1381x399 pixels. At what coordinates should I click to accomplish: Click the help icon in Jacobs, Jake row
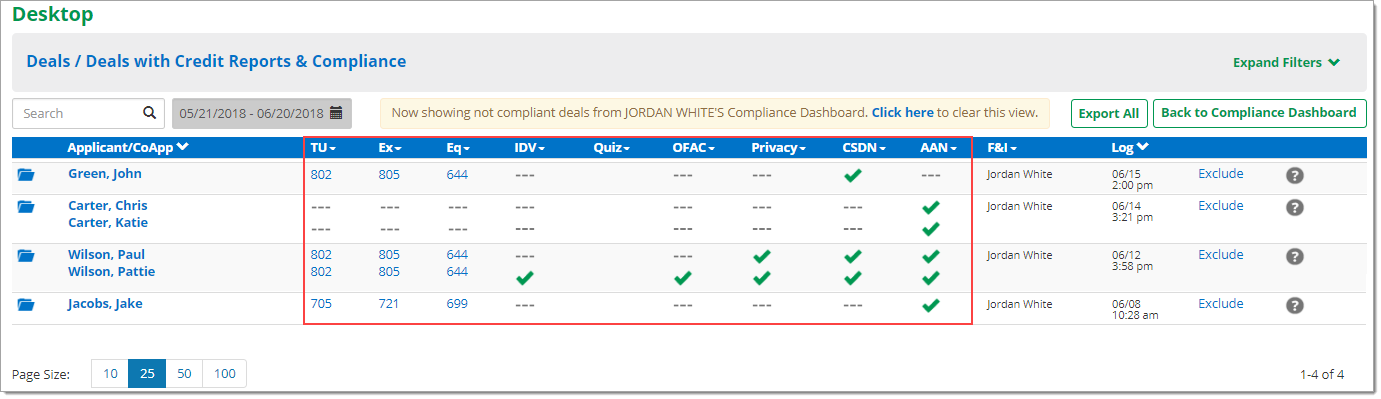(1295, 306)
